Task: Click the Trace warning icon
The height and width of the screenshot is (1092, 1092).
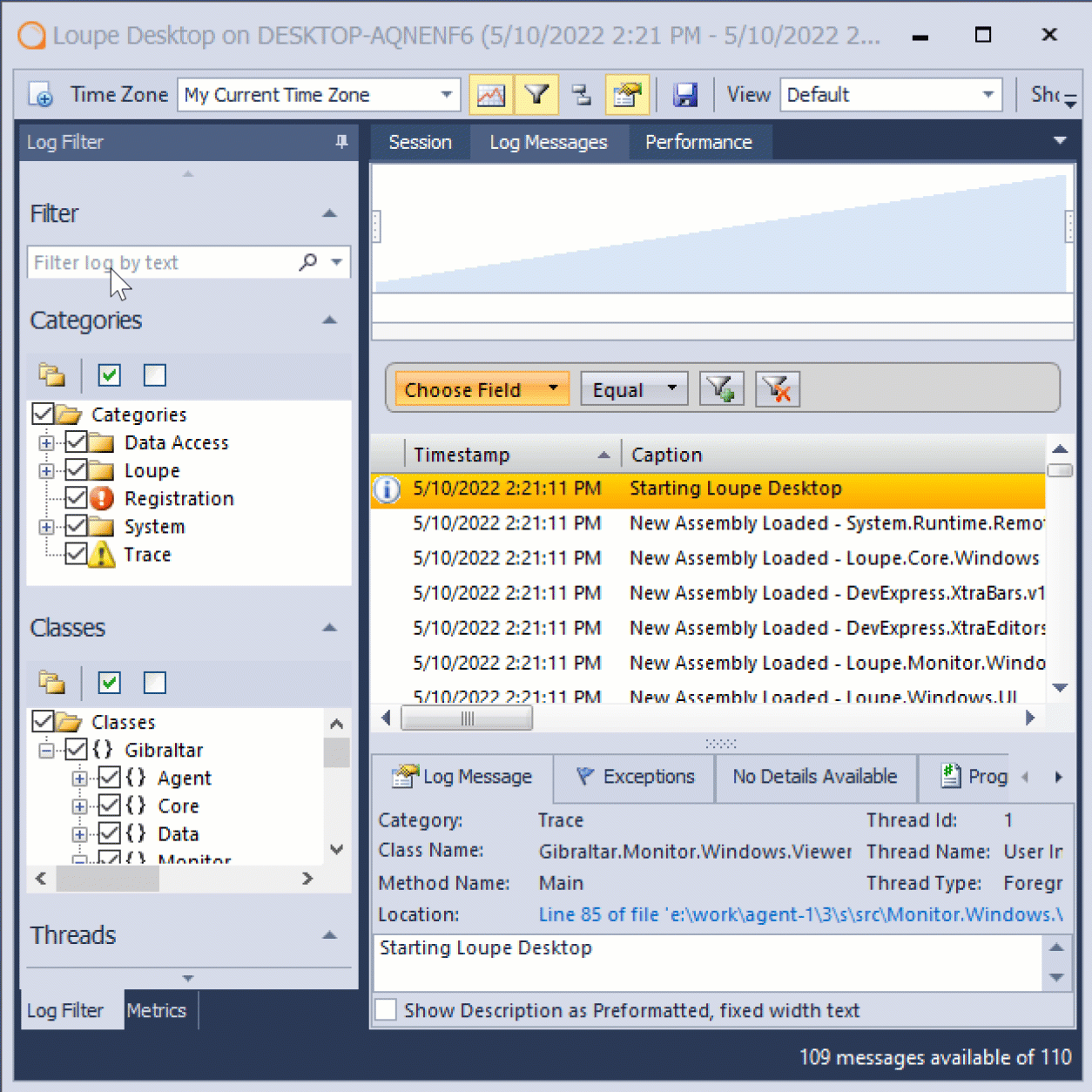Action: click(102, 555)
